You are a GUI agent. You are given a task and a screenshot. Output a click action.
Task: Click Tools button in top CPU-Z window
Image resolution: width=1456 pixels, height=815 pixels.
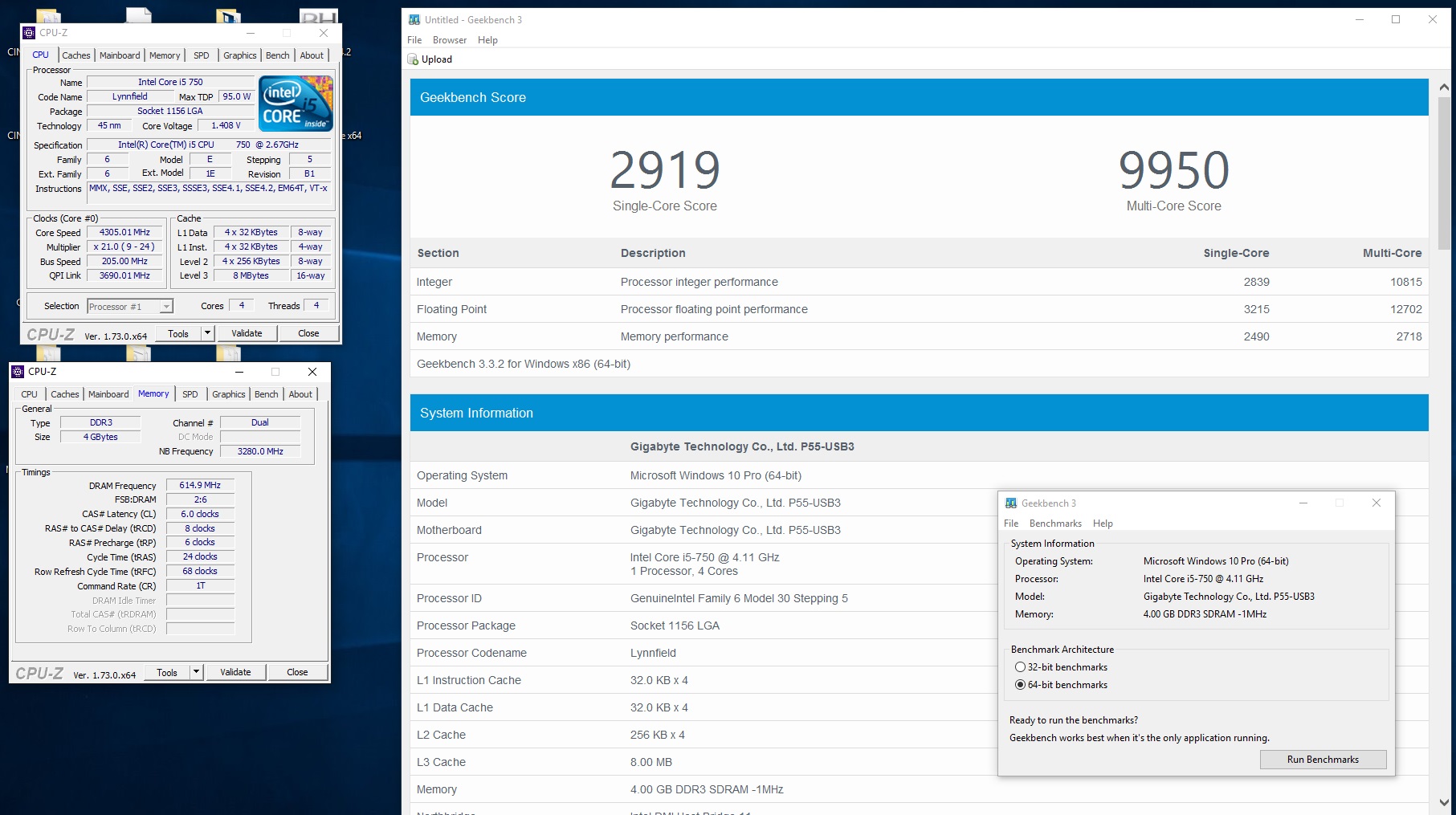tap(178, 333)
